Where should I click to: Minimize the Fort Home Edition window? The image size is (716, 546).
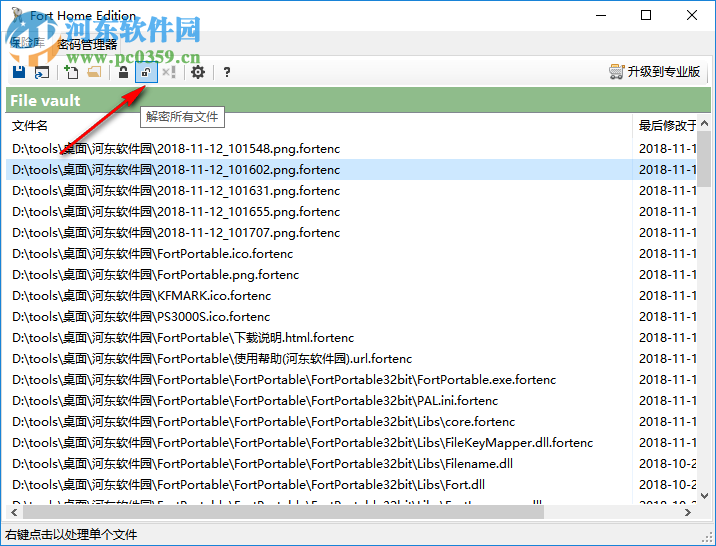click(601, 16)
